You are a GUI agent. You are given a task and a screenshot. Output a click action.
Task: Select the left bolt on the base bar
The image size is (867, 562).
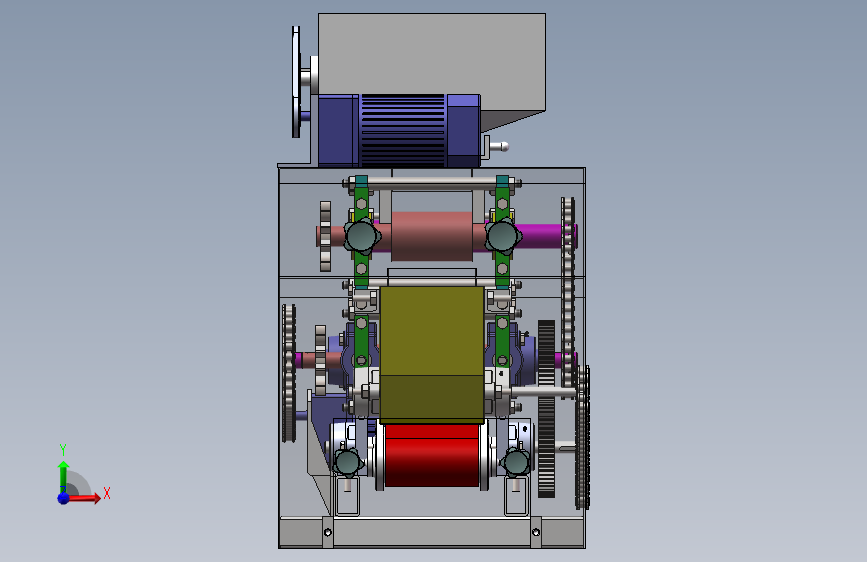[328, 532]
